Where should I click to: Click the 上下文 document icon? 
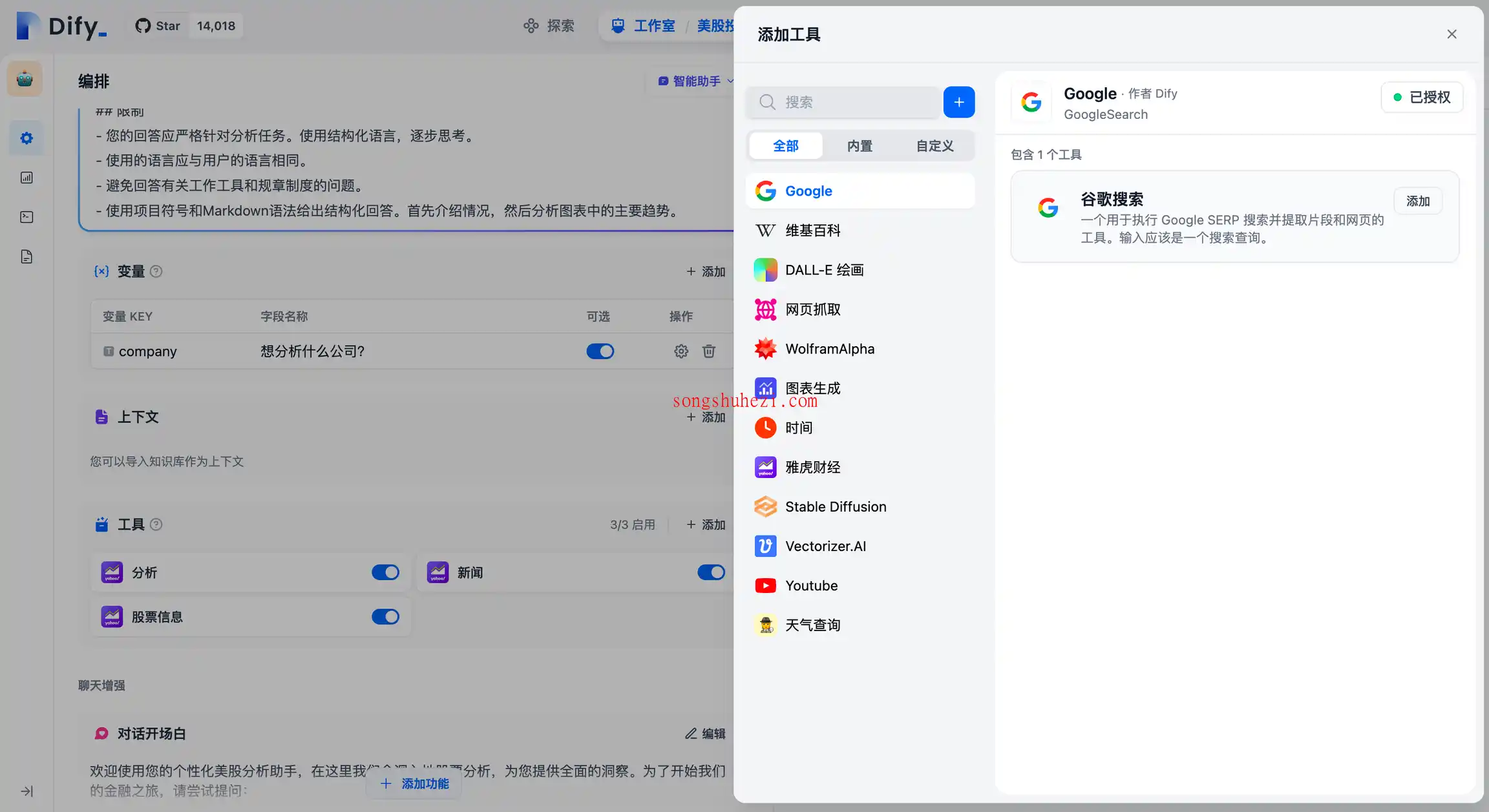(101, 417)
